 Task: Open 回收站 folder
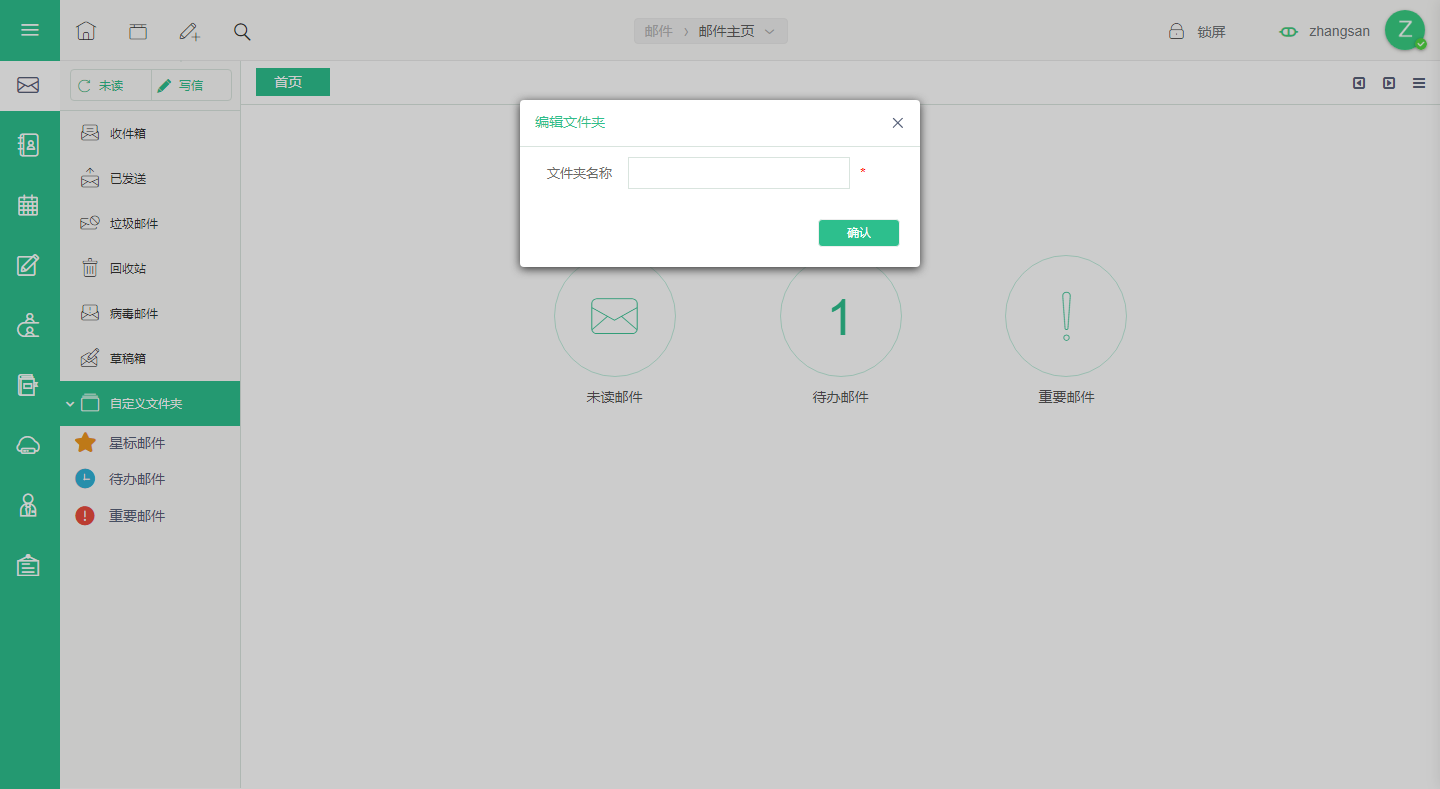(150, 268)
